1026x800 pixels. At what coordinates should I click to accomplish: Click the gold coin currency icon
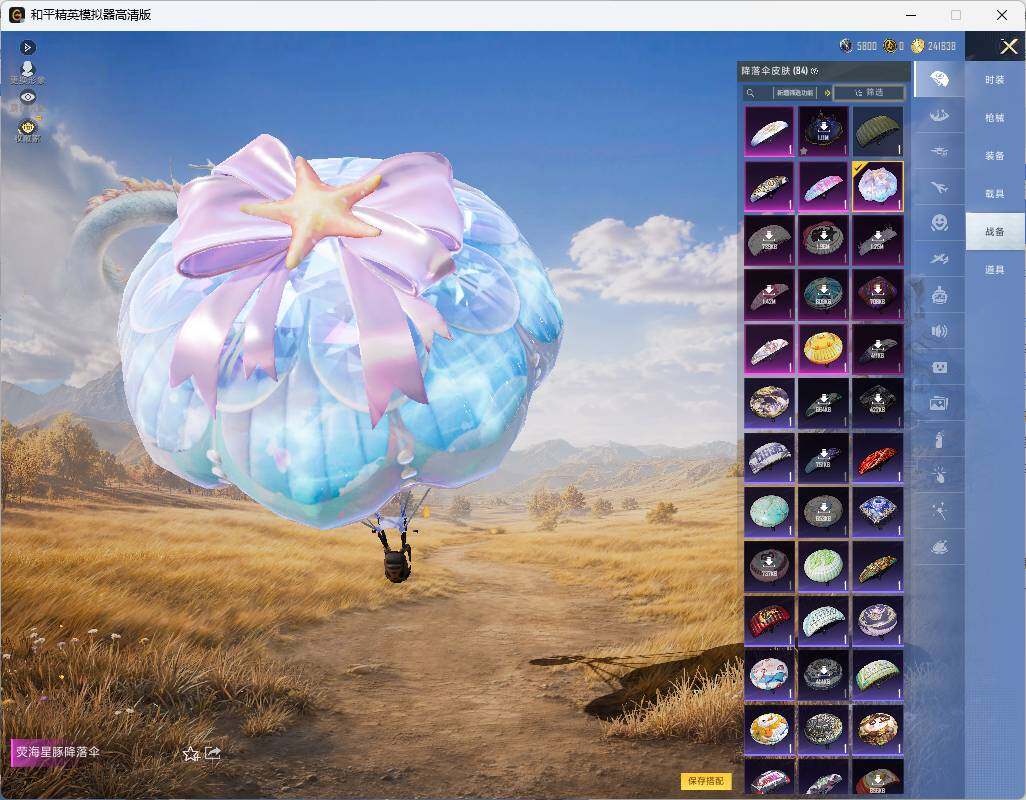coord(918,46)
